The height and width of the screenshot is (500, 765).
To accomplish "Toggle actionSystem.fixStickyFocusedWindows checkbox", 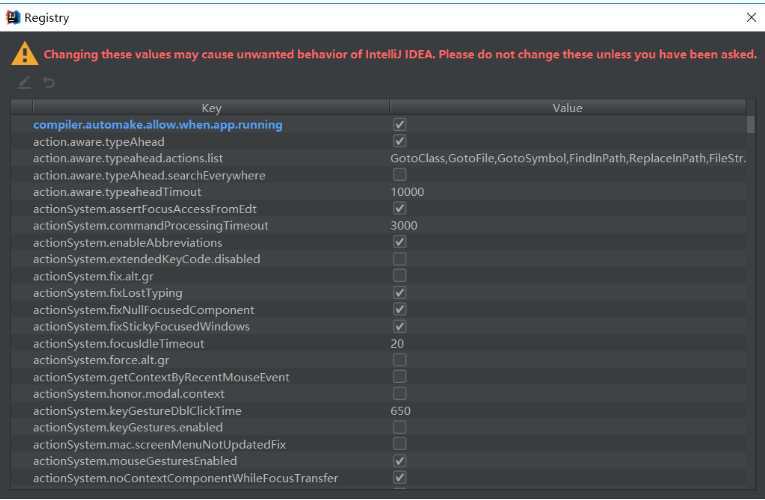I will point(400,326).
